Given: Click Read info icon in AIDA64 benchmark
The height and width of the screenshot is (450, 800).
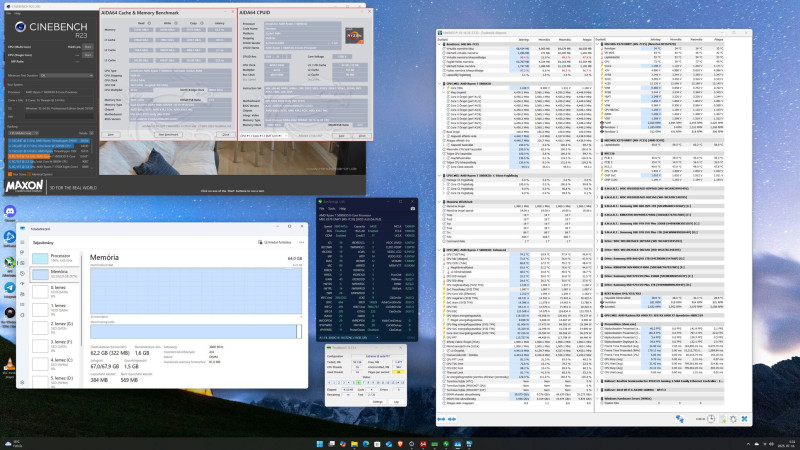Looking at the screenshot, I should coord(149,23).
